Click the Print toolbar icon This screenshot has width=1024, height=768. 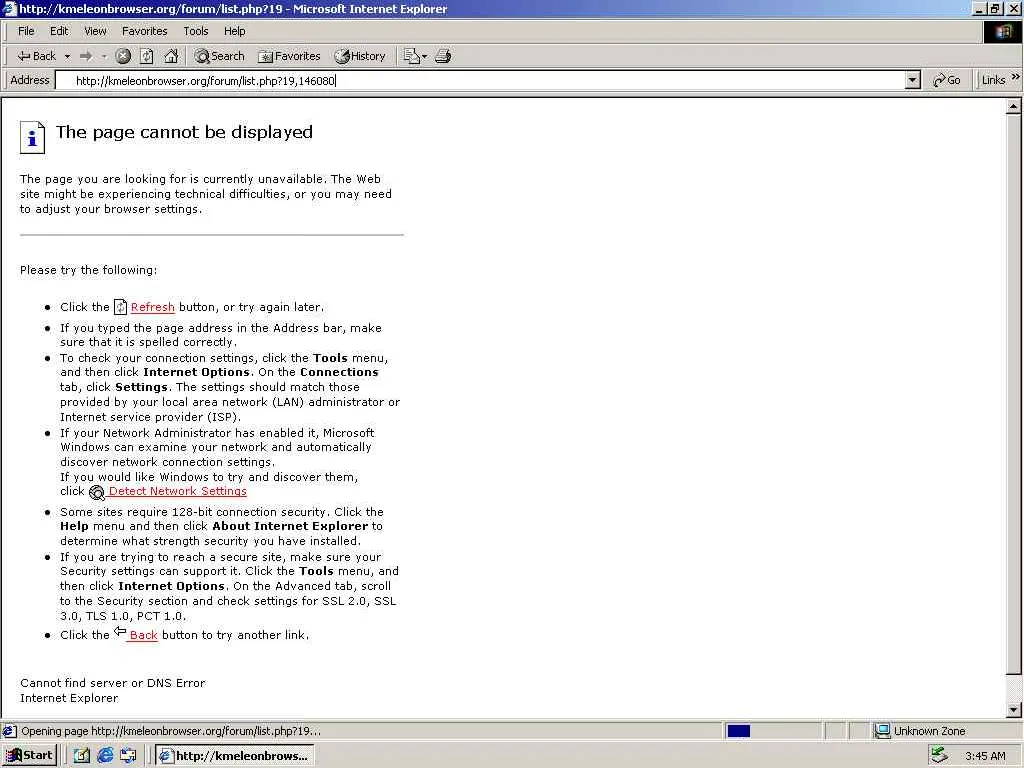click(443, 56)
